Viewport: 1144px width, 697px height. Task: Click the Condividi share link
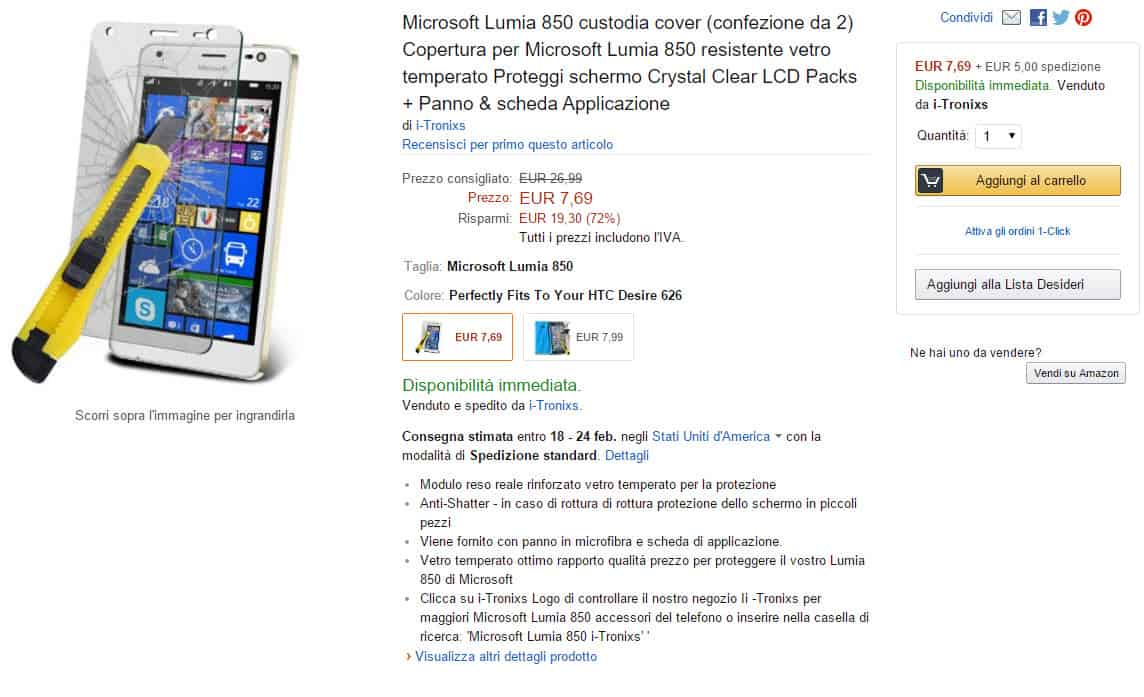pyautogui.click(x=966, y=18)
